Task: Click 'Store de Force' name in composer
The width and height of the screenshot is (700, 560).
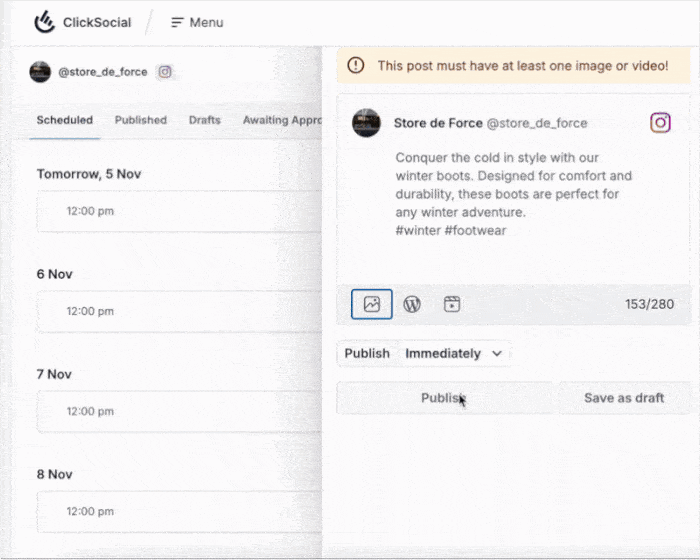Action: [438, 123]
